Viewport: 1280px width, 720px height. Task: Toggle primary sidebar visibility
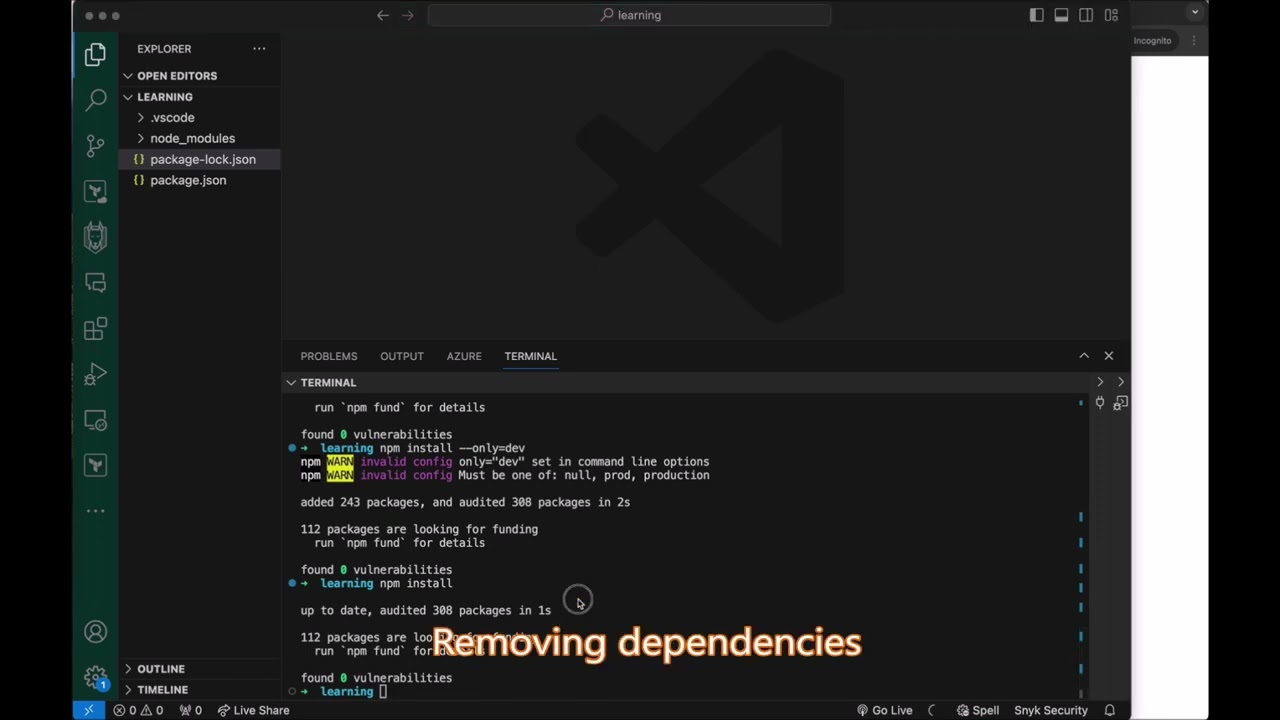(x=1037, y=15)
